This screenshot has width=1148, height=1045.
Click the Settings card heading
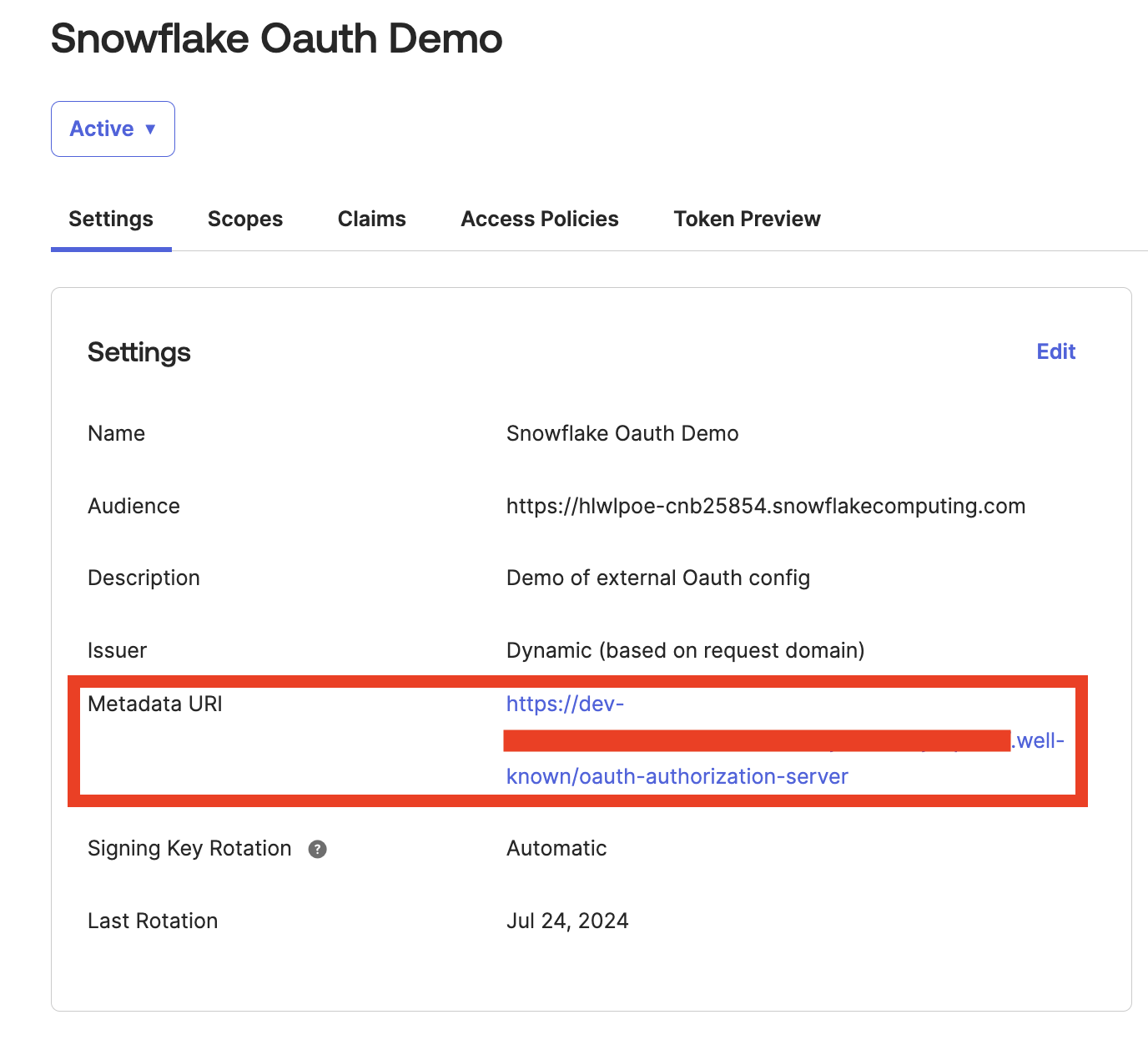(138, 352)
